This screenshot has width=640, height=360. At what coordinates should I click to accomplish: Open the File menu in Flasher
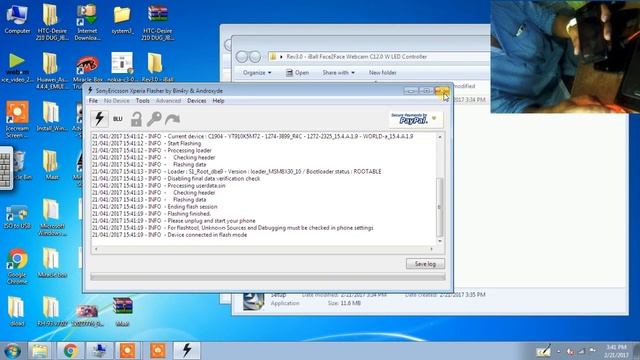click(x=93, y=101)
